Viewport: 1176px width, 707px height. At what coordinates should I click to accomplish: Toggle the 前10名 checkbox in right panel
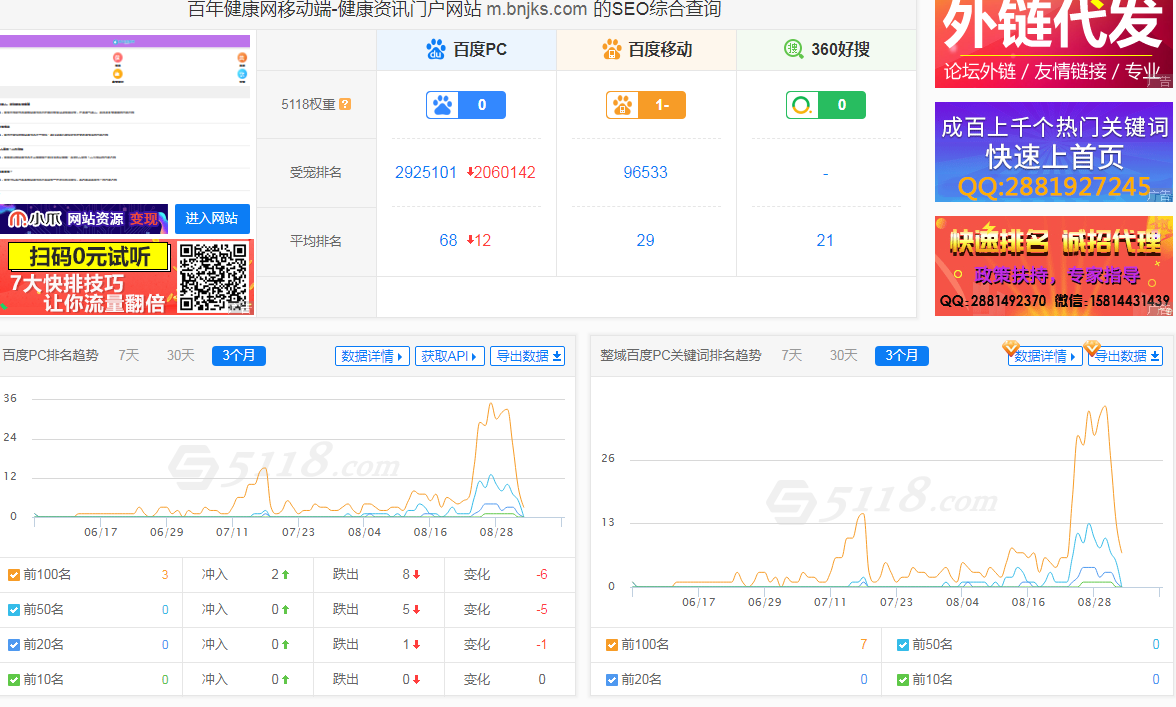click(903, 680)
